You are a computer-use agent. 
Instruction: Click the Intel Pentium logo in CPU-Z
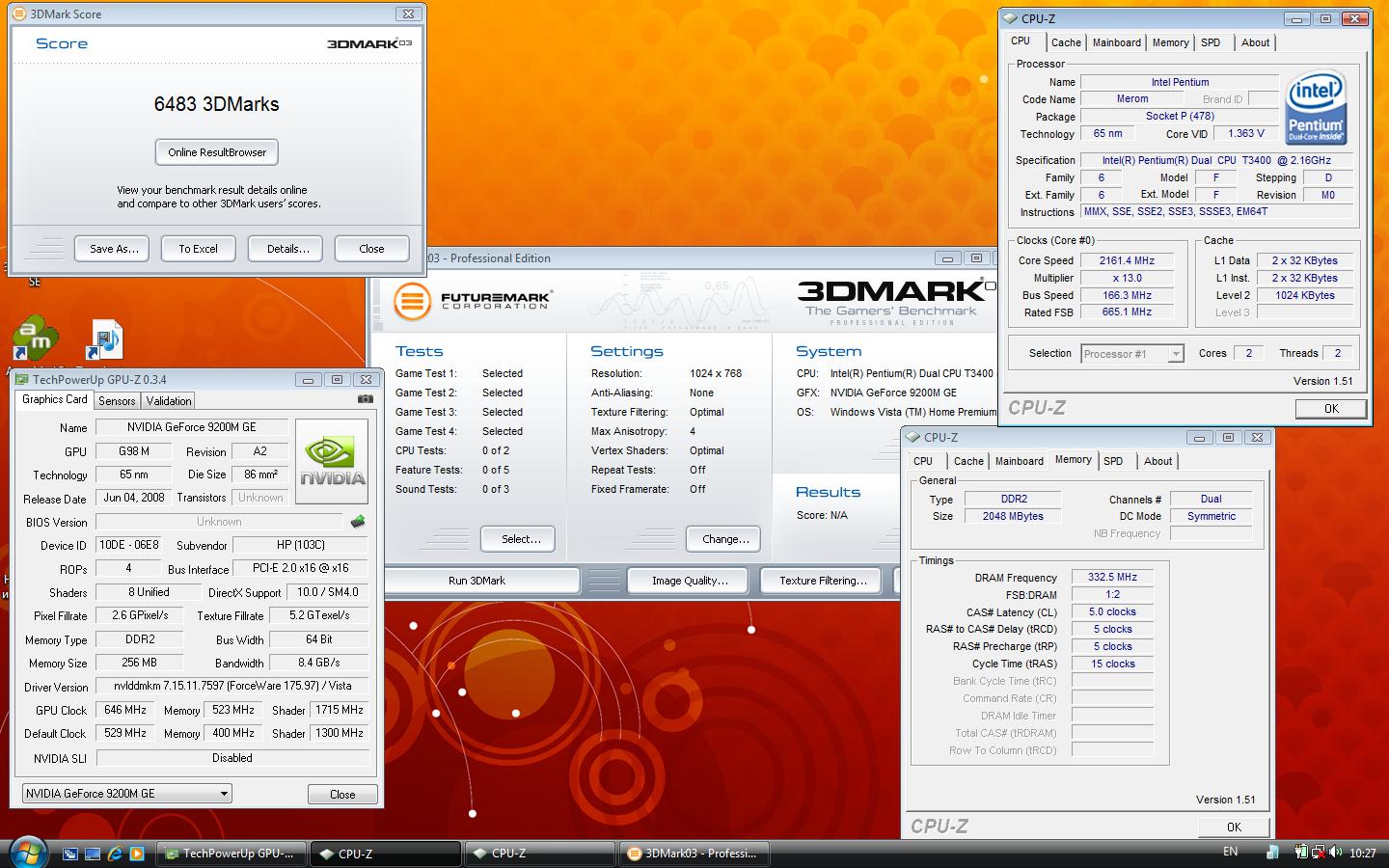1316,107
